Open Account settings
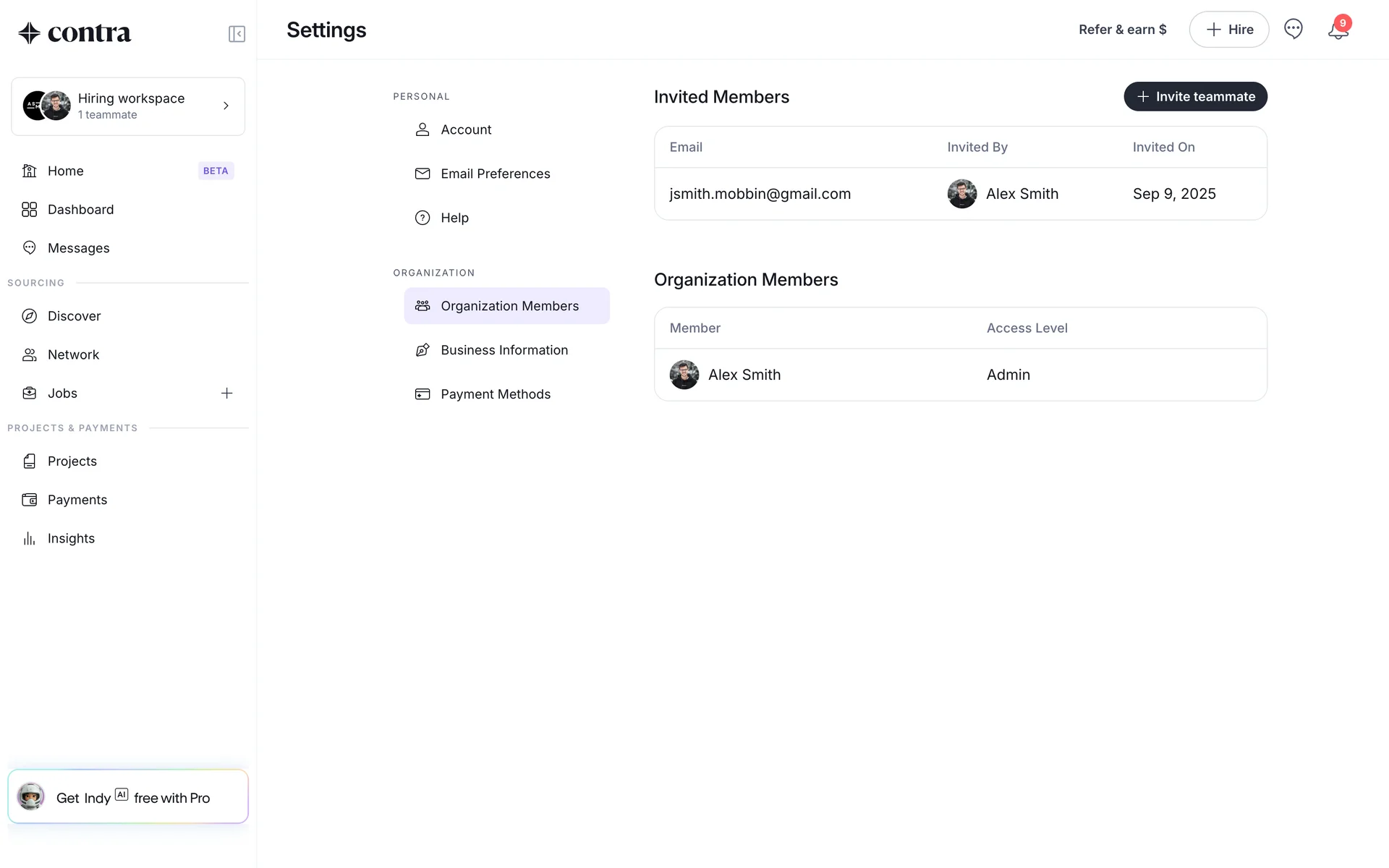The image size is (1389, 868). (466, 129)
